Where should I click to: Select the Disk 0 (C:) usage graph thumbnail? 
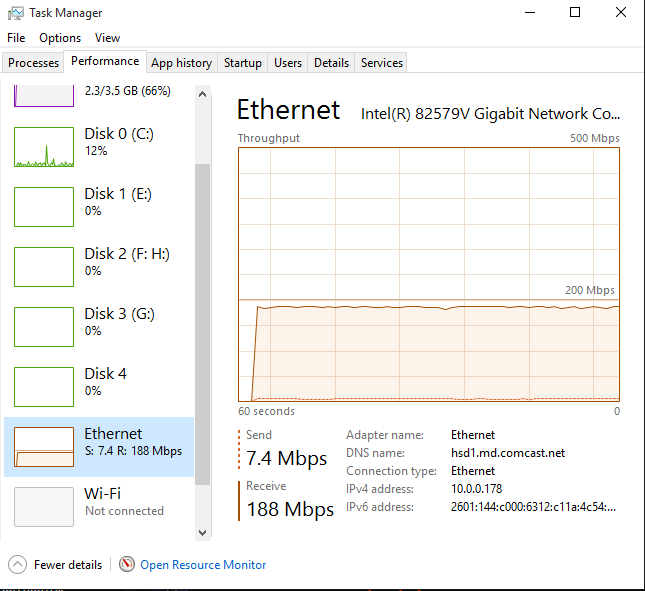(44, 147)
